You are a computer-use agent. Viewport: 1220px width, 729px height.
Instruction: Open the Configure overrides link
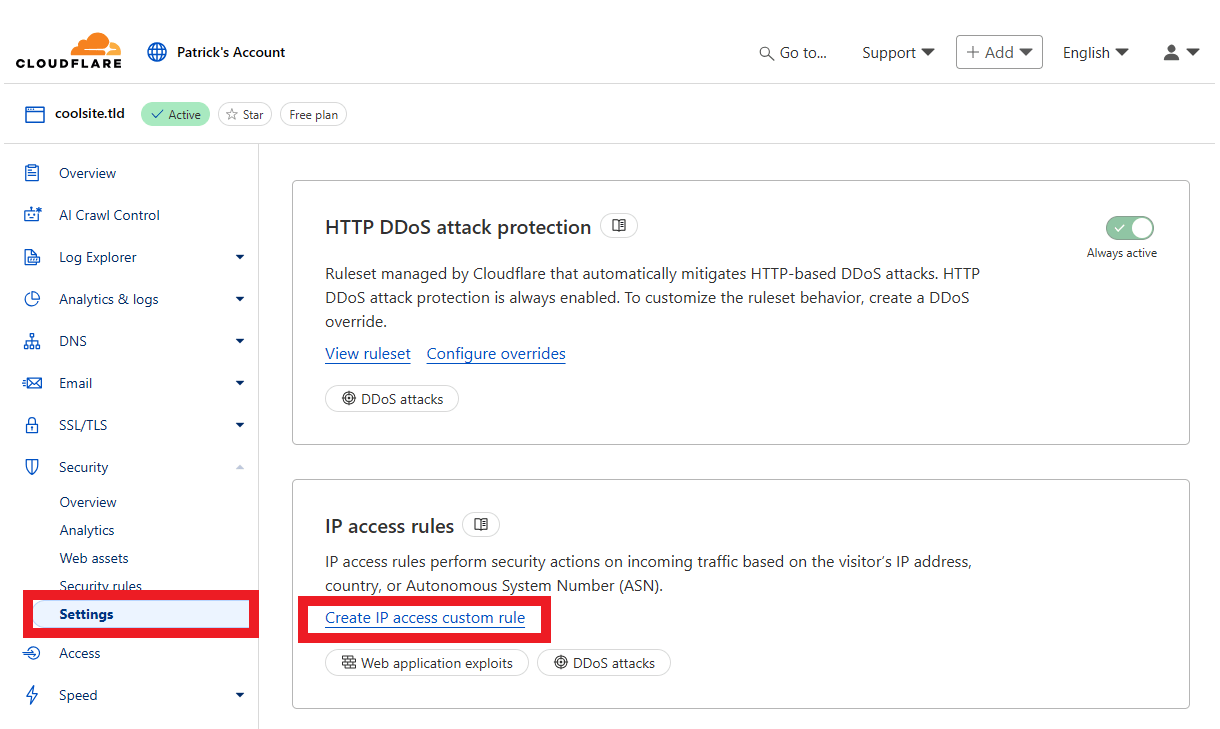496,354
